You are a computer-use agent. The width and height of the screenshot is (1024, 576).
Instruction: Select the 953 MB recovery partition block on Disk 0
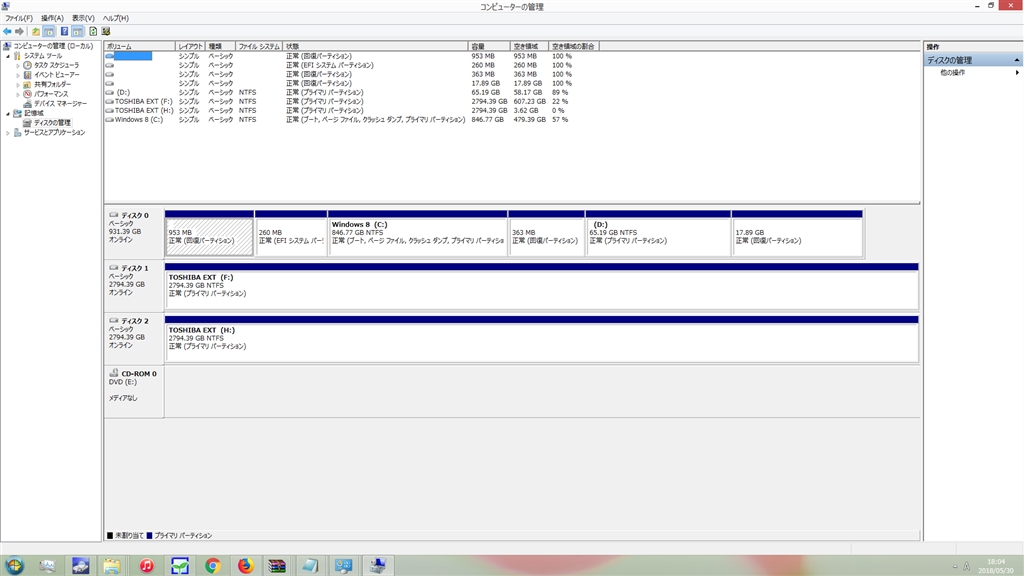(209, 233)
